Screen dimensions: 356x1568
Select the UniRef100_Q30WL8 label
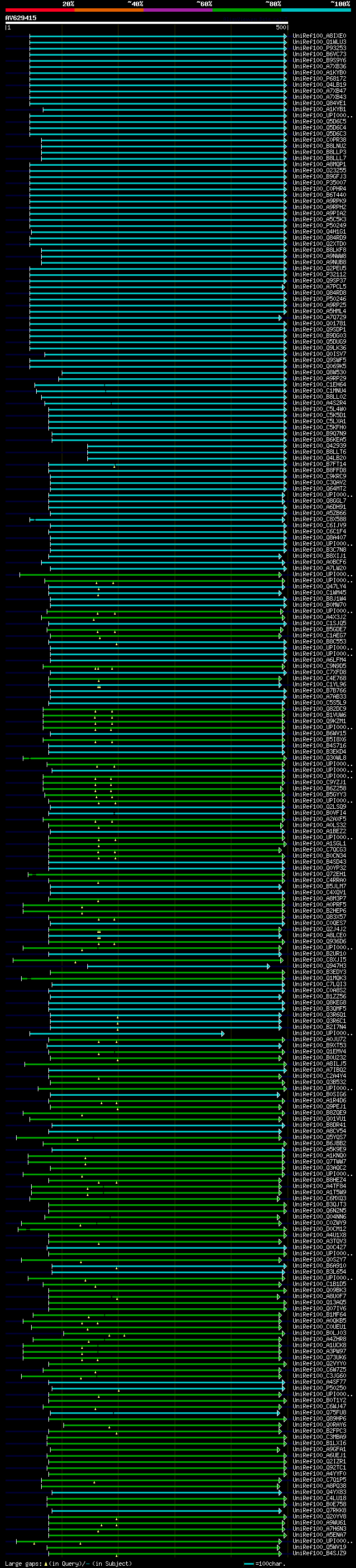coord(319,758)
